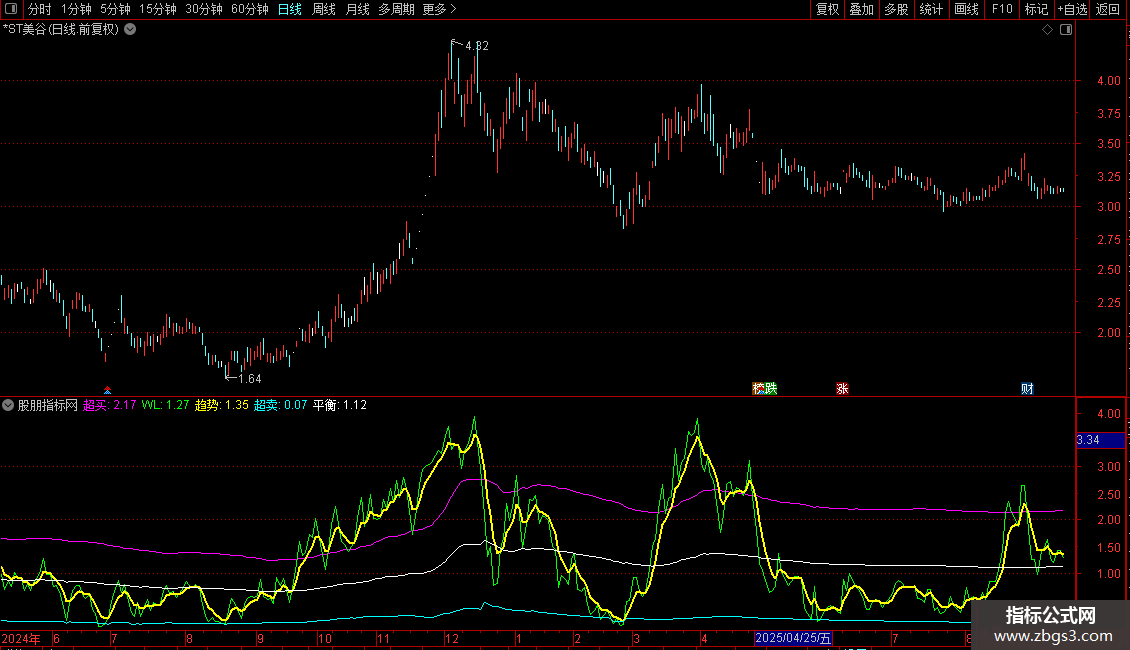Select the 30分钟 period tab
Screen dimensions: 1130x650
pos(204,9)
